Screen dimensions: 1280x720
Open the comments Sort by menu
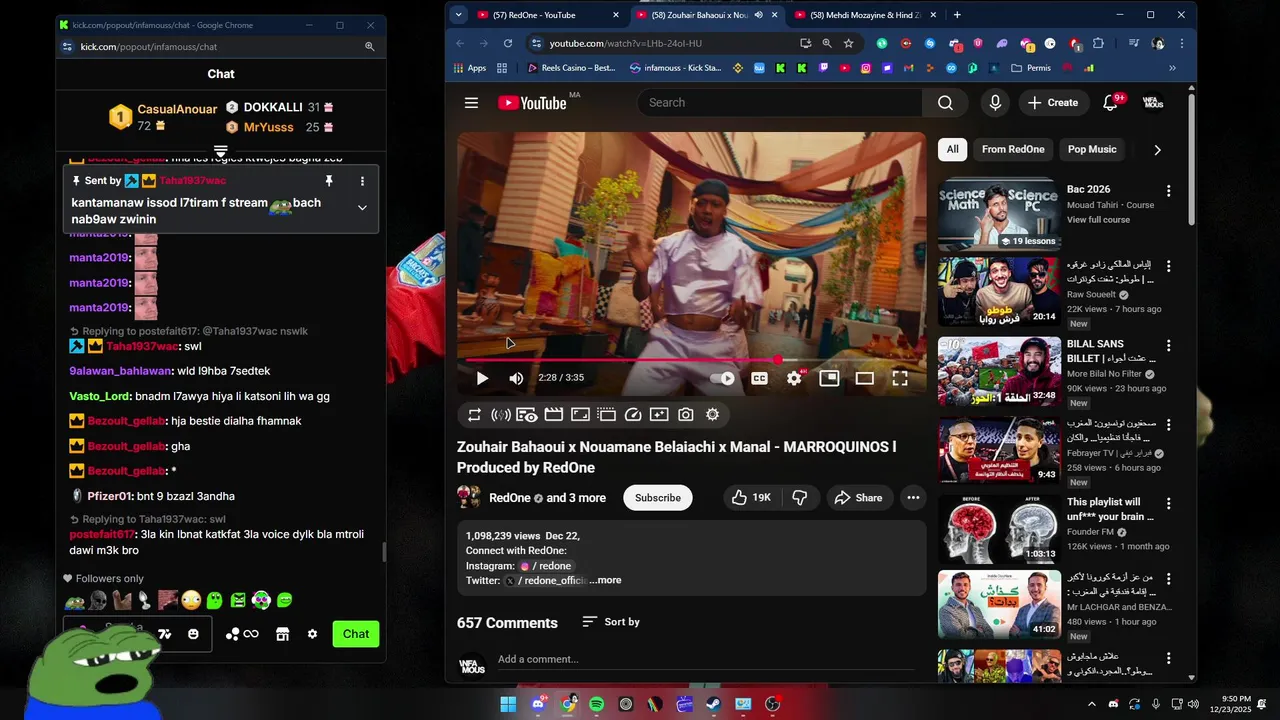tap(611, 622)
